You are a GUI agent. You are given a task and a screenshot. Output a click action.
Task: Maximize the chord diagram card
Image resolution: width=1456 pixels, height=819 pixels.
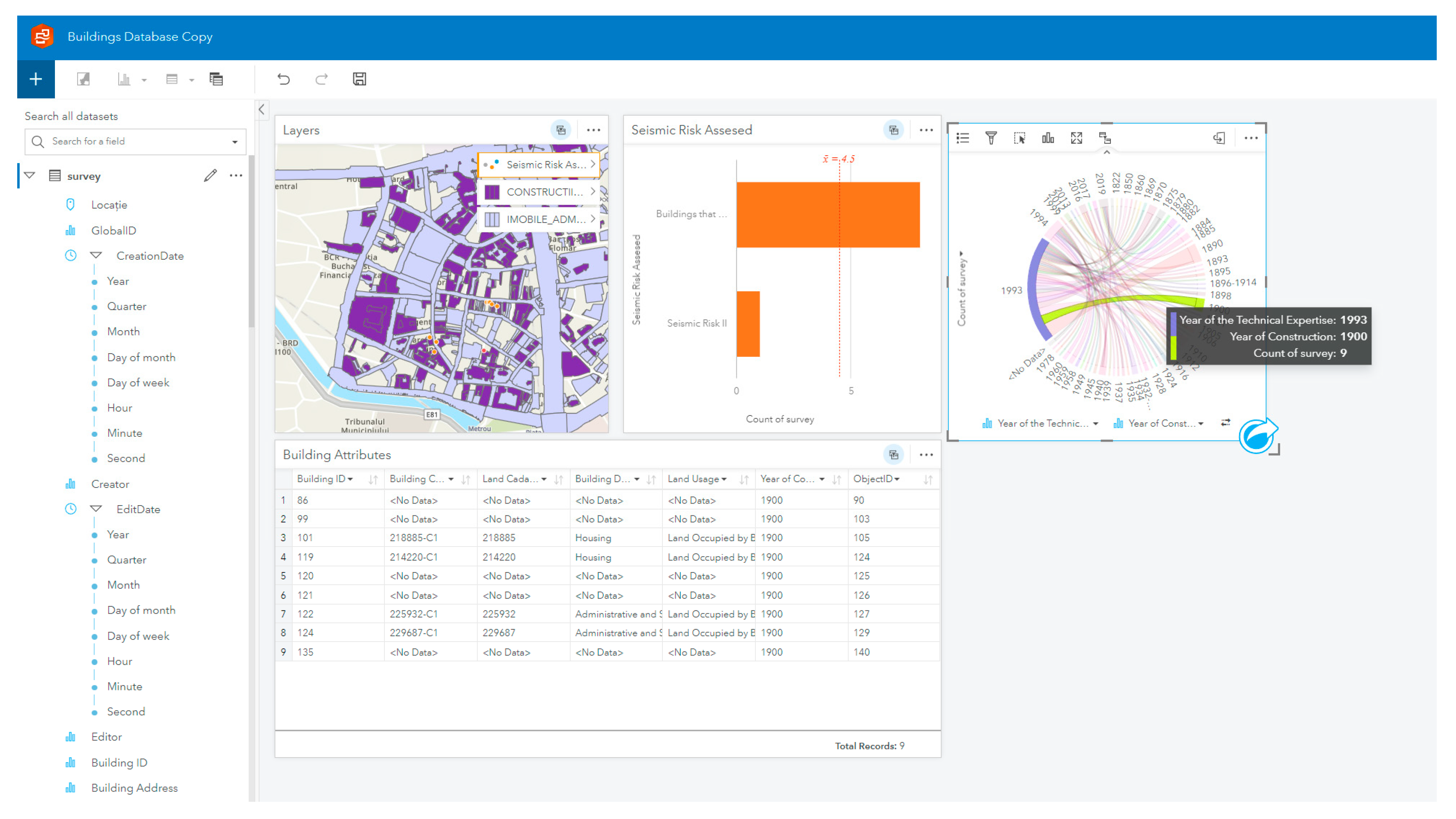1076,138
